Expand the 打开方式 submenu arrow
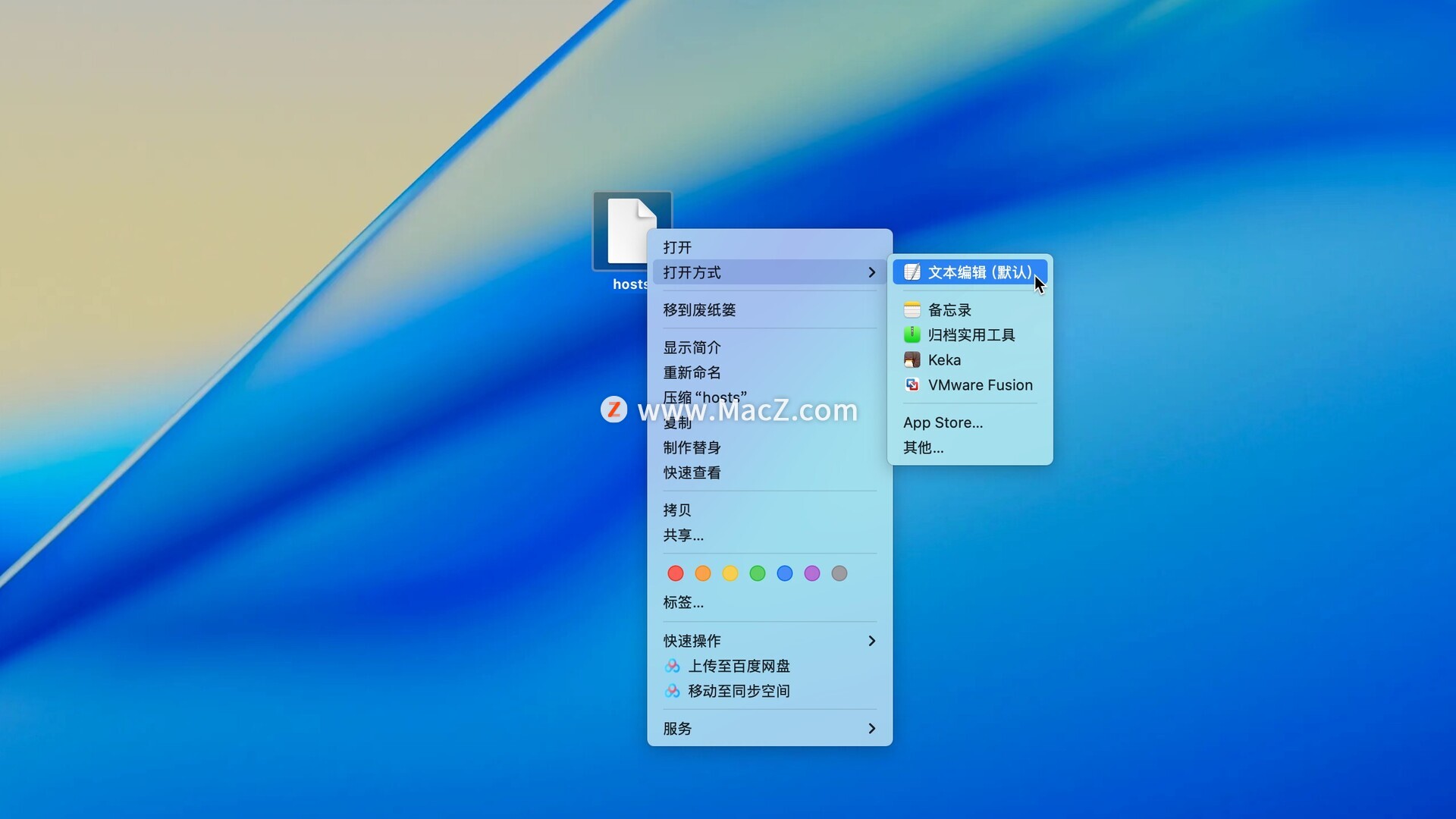Viewport: 1456px width, 819px height. [871, 272]
